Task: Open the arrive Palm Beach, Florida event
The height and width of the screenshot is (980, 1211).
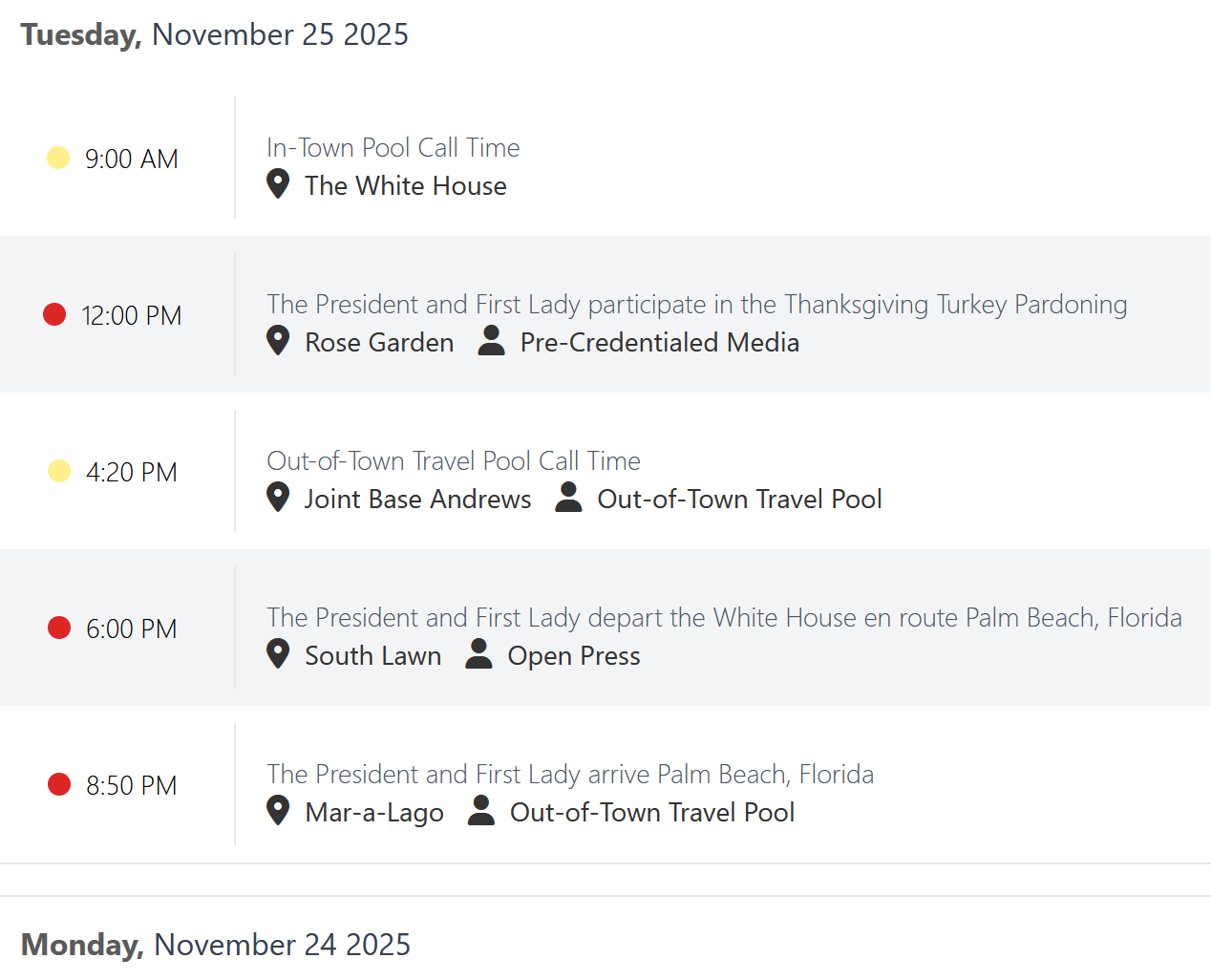Action: (570, 775)
